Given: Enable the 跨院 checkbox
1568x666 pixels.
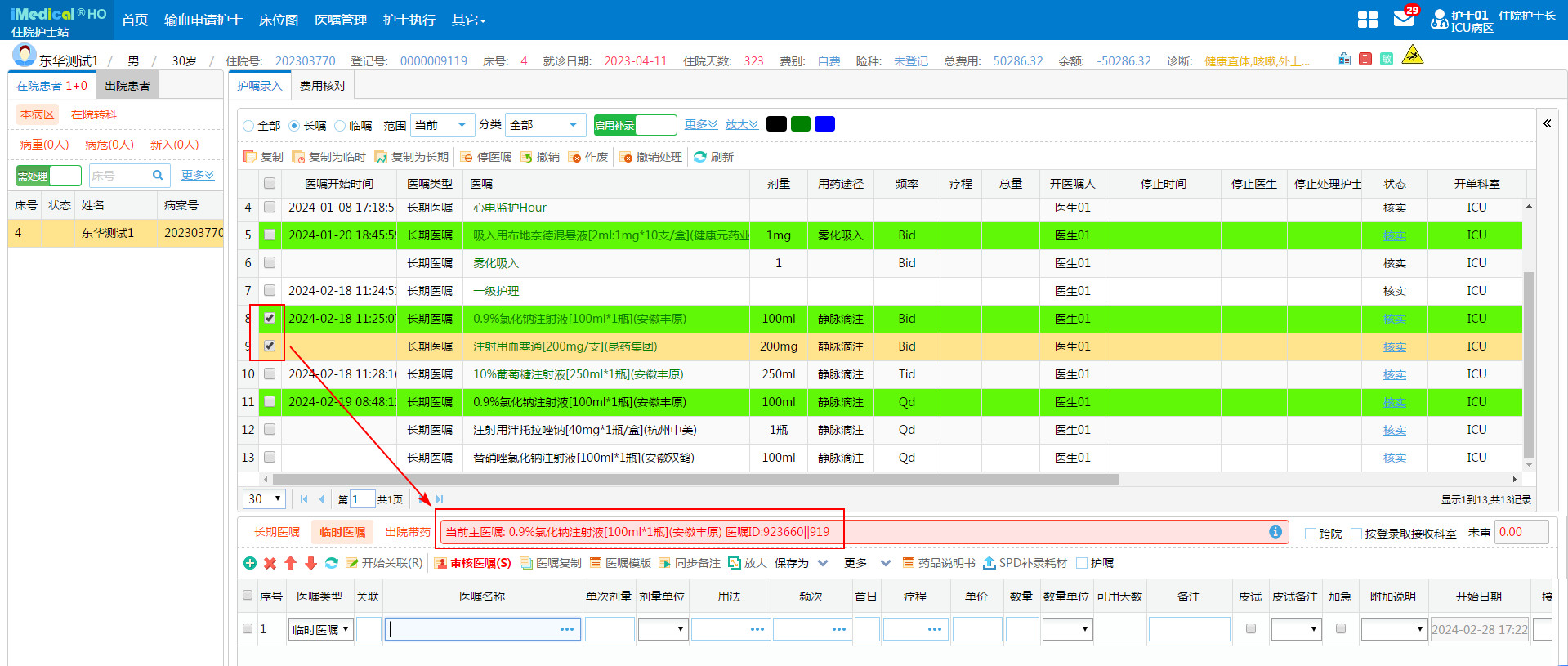Looking at the screenshot, I should pos(1311,534).
